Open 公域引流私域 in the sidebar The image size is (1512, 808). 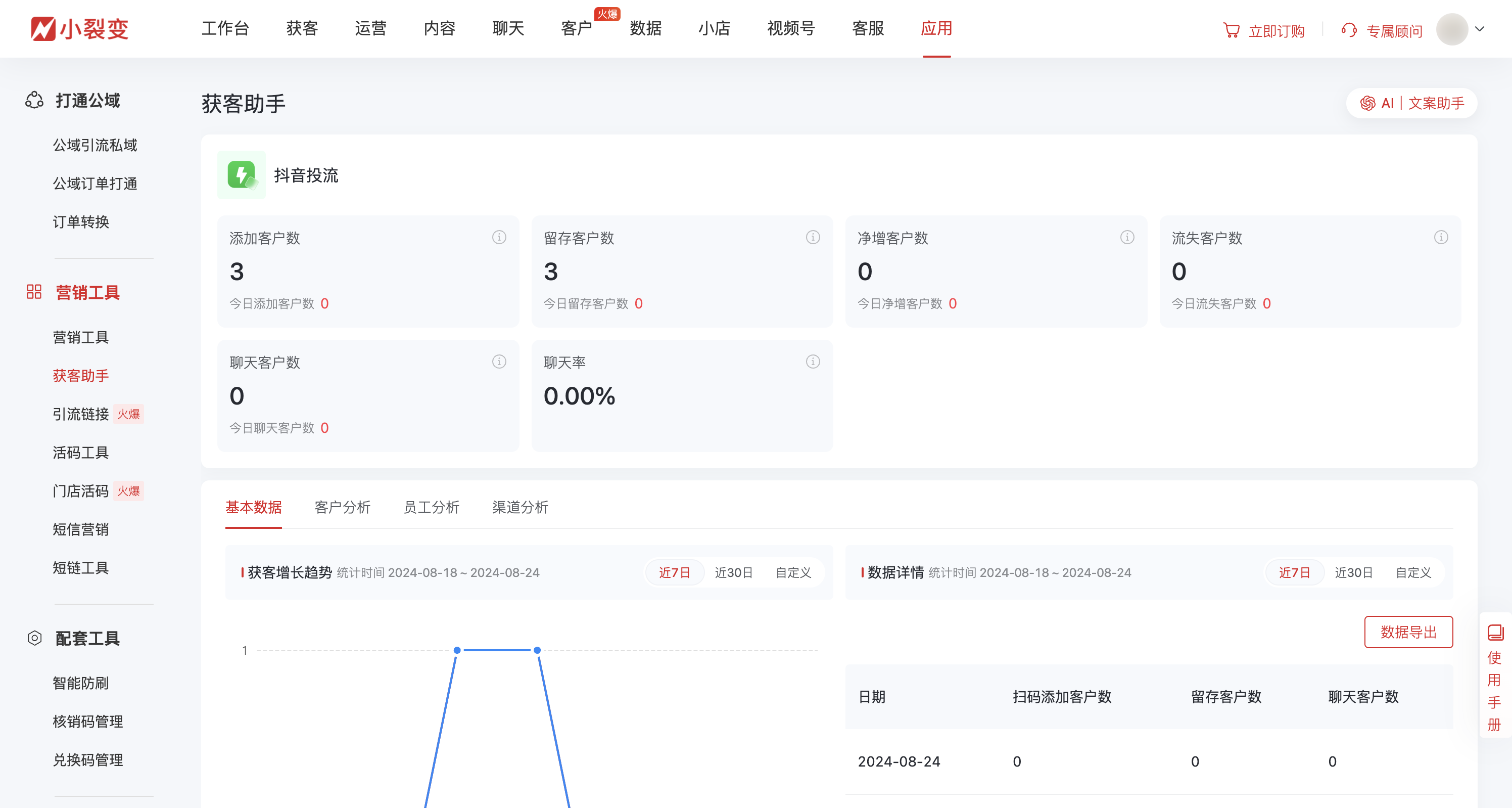pyautogui.click(x=95, y=145)
